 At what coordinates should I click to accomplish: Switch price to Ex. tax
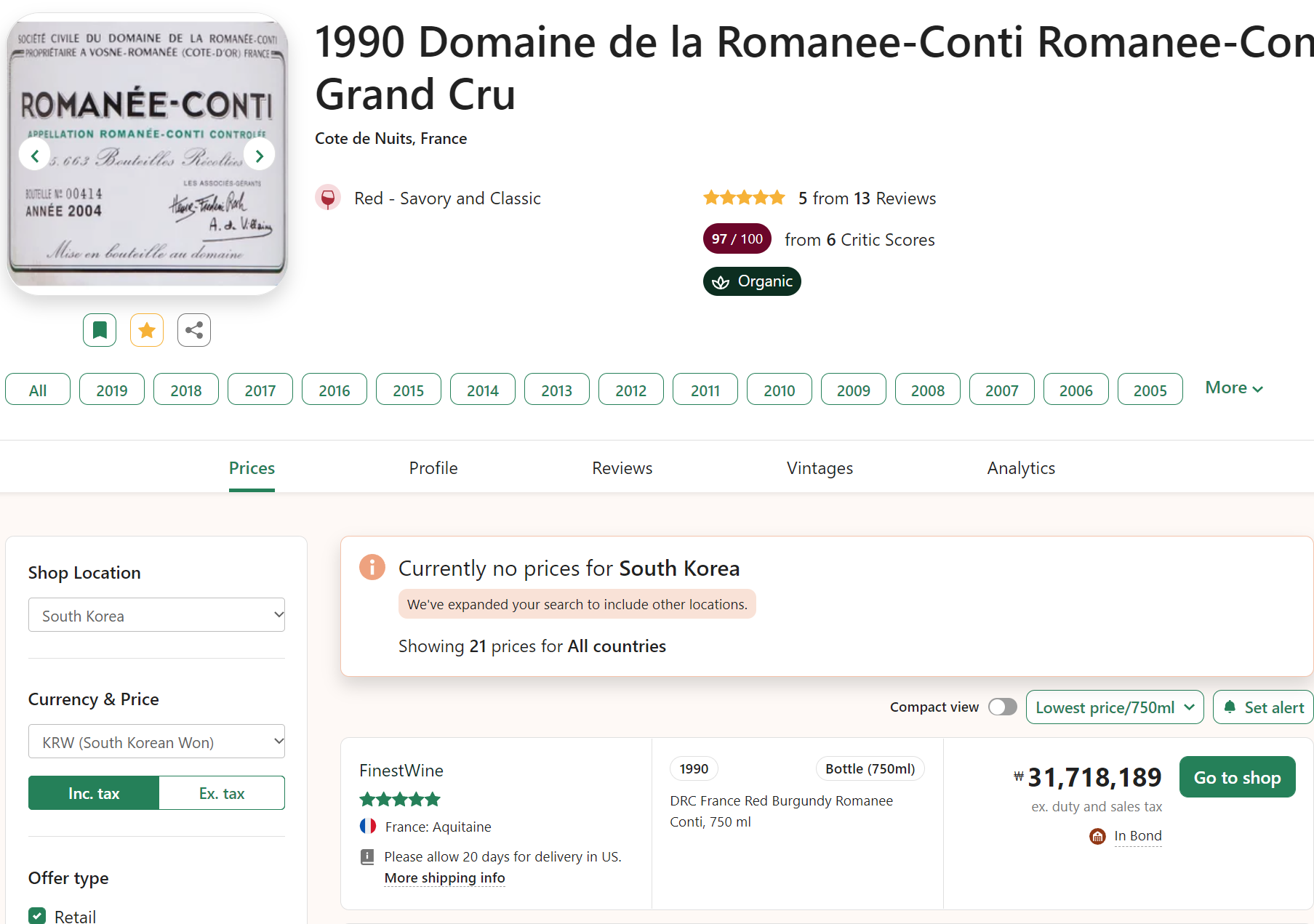tap(222, 793)
